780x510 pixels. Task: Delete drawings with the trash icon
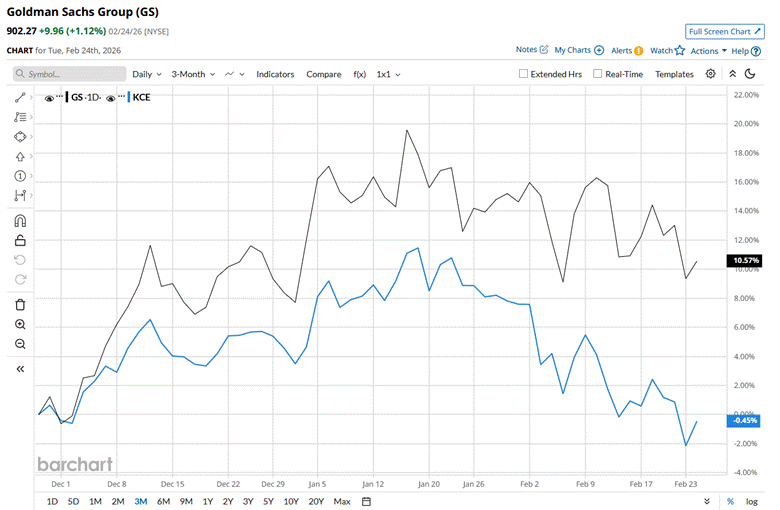coord(20,305)
